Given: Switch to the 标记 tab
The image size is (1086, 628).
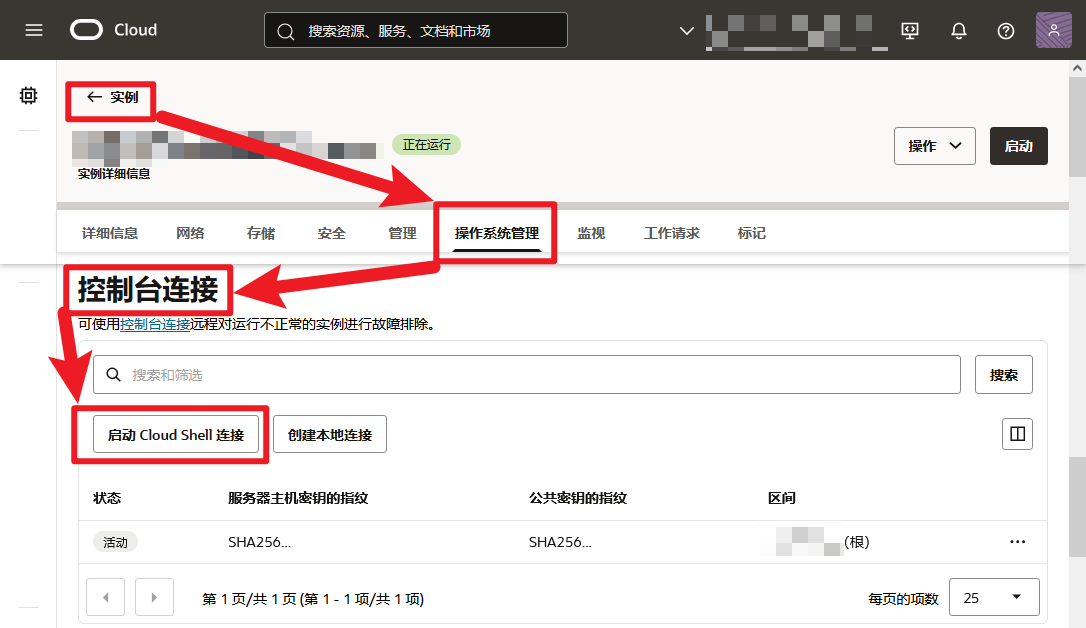Looking at the screenshot, I should tap(751, 233).
